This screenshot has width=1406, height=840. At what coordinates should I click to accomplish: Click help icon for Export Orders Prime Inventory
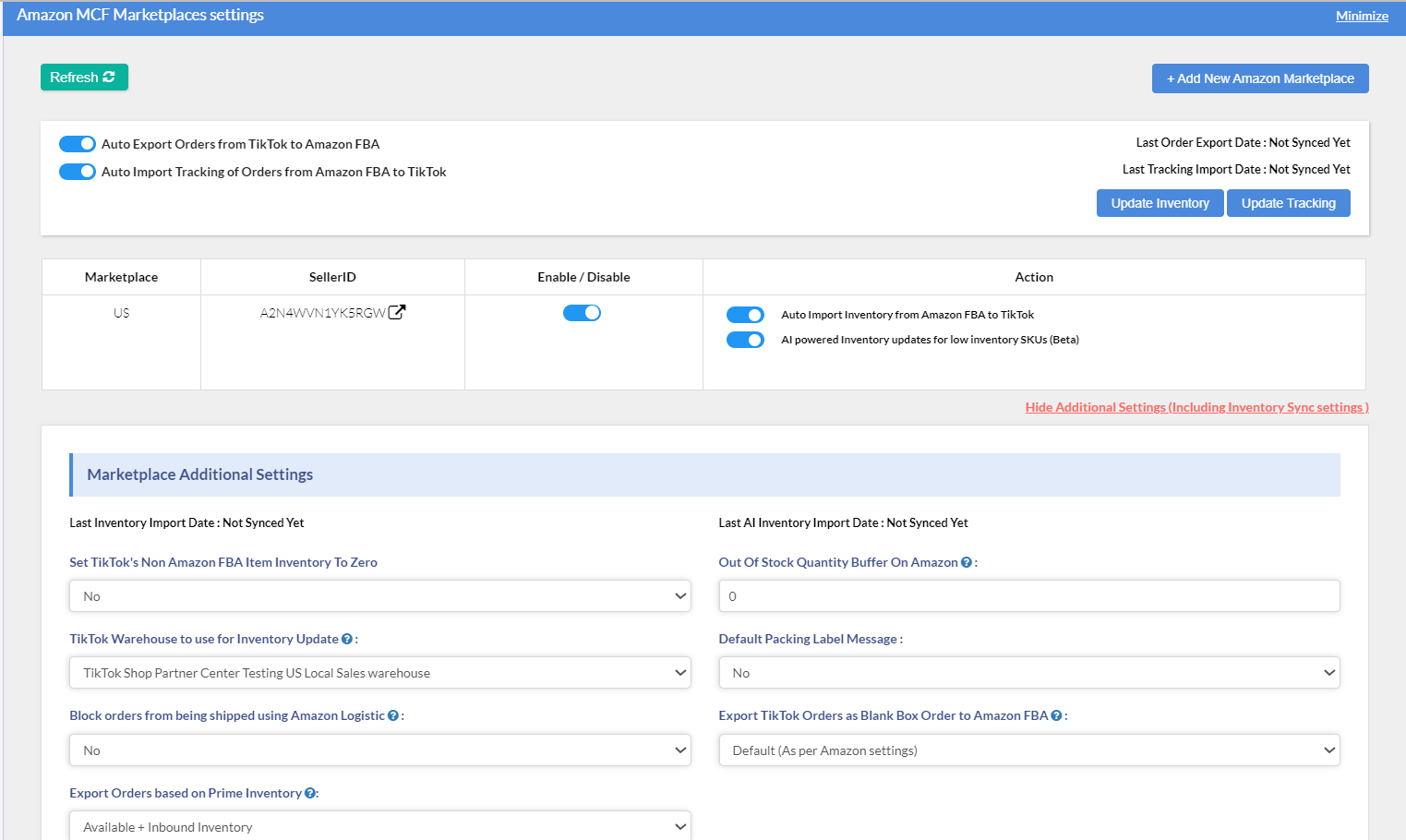pos(310,793)
